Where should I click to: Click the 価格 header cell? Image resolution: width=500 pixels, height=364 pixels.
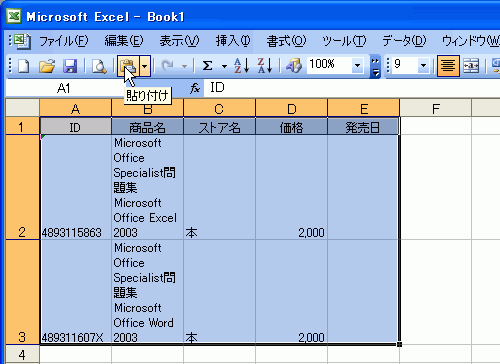292,127
